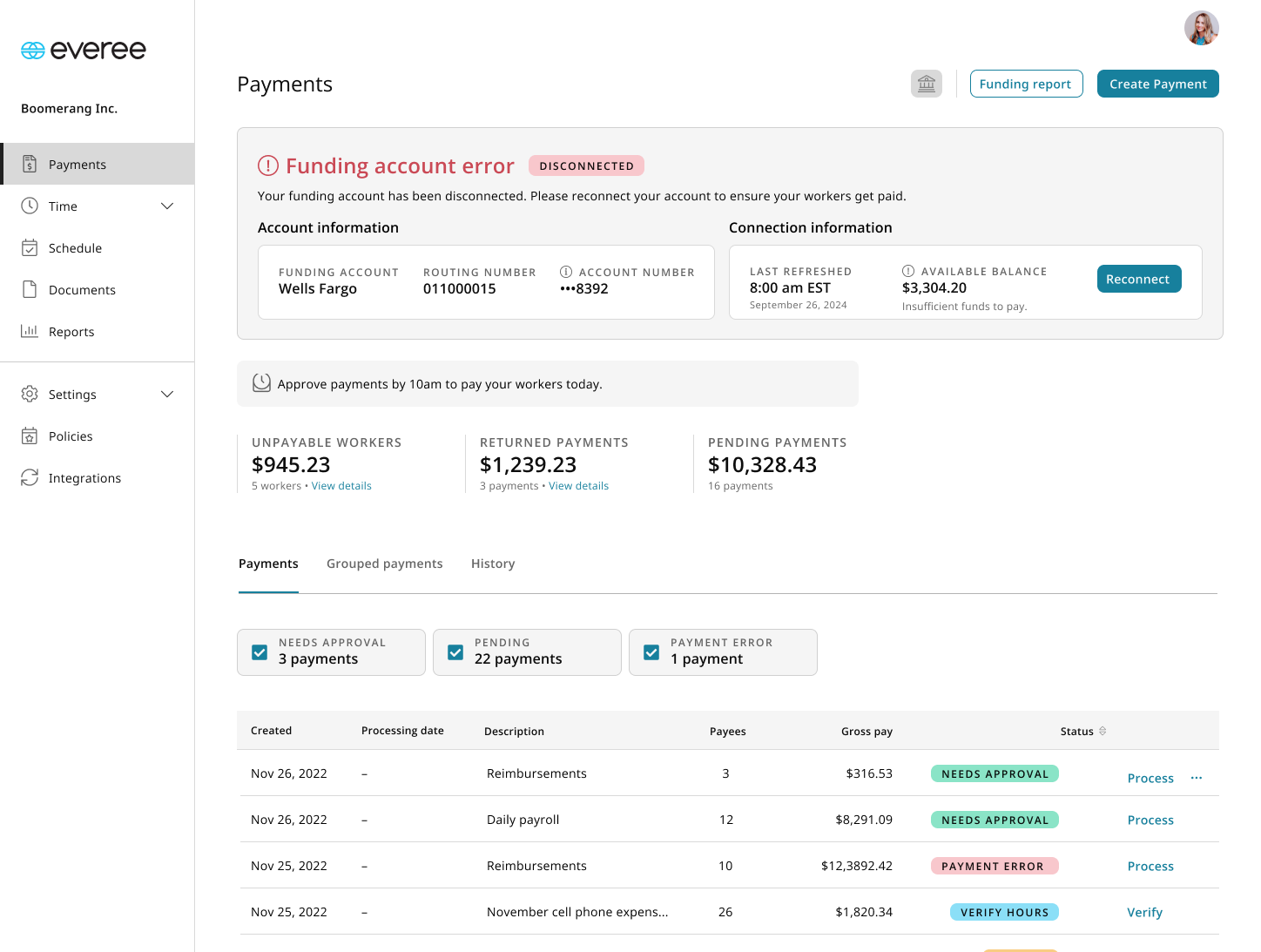Expand the Settings menu chevron
Screen dimensions: 1261x952
pyautogui.click(x=167, y=394)
